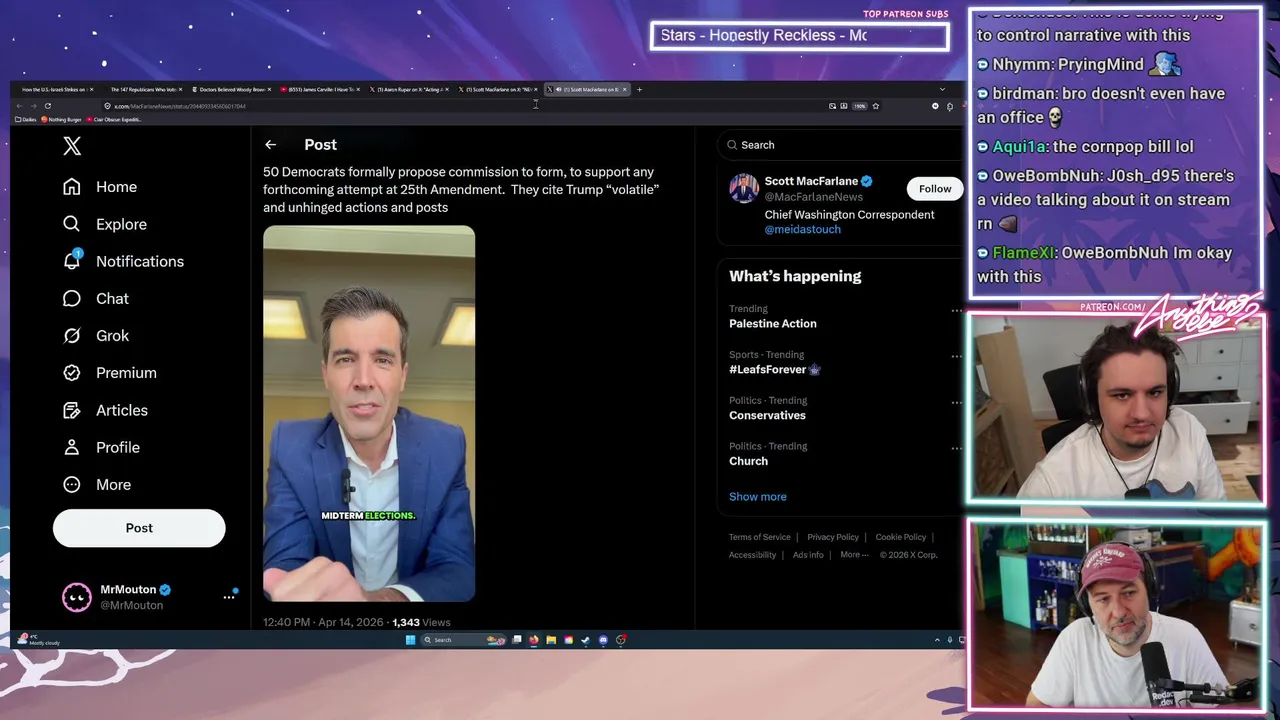Click Scott MacFarlane's profile avatar
The width and height of the screenshot is (1280, 720).
click(x=744, y=188)
